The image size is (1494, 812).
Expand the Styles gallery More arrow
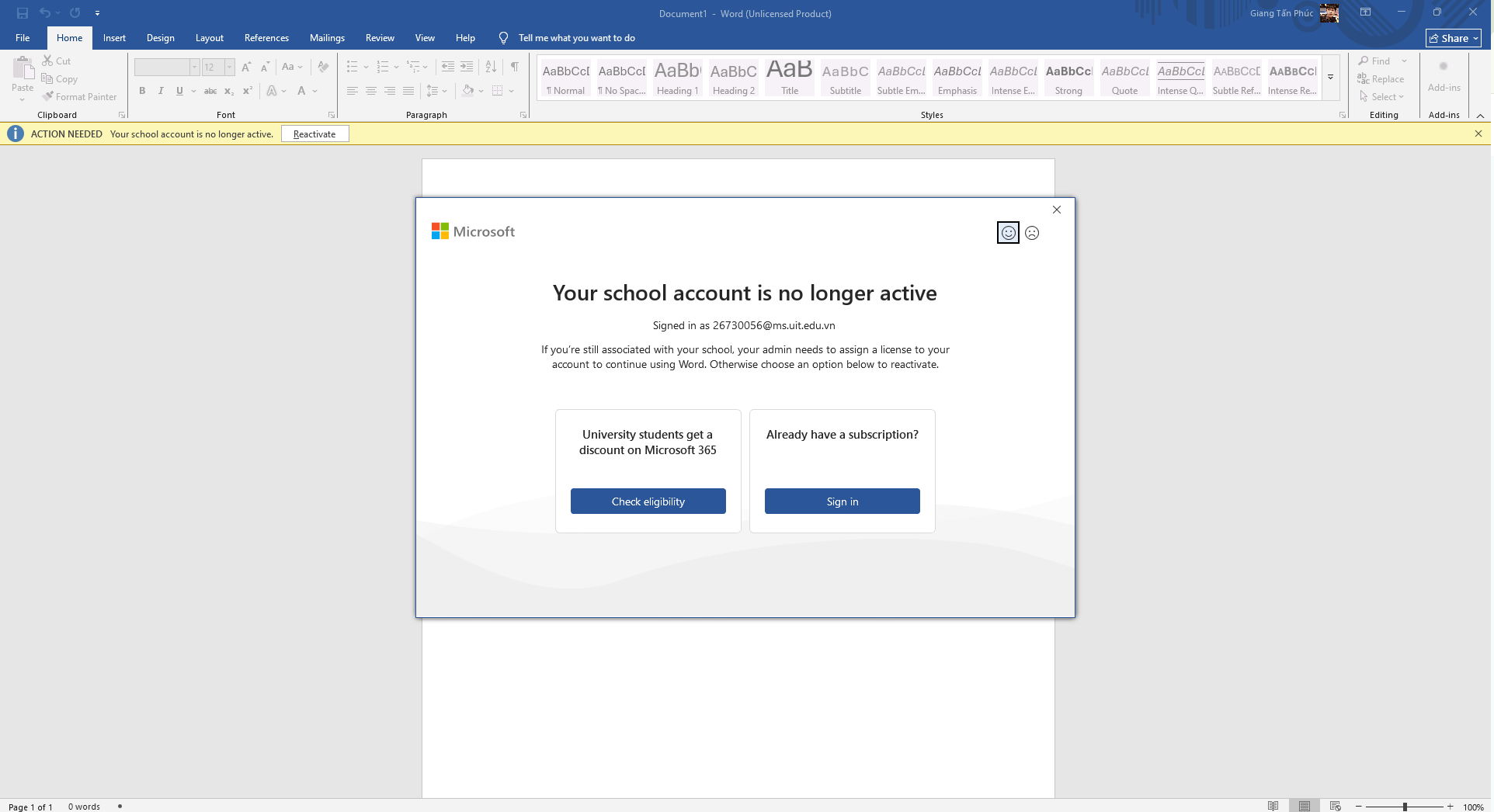pos(1330,77)
